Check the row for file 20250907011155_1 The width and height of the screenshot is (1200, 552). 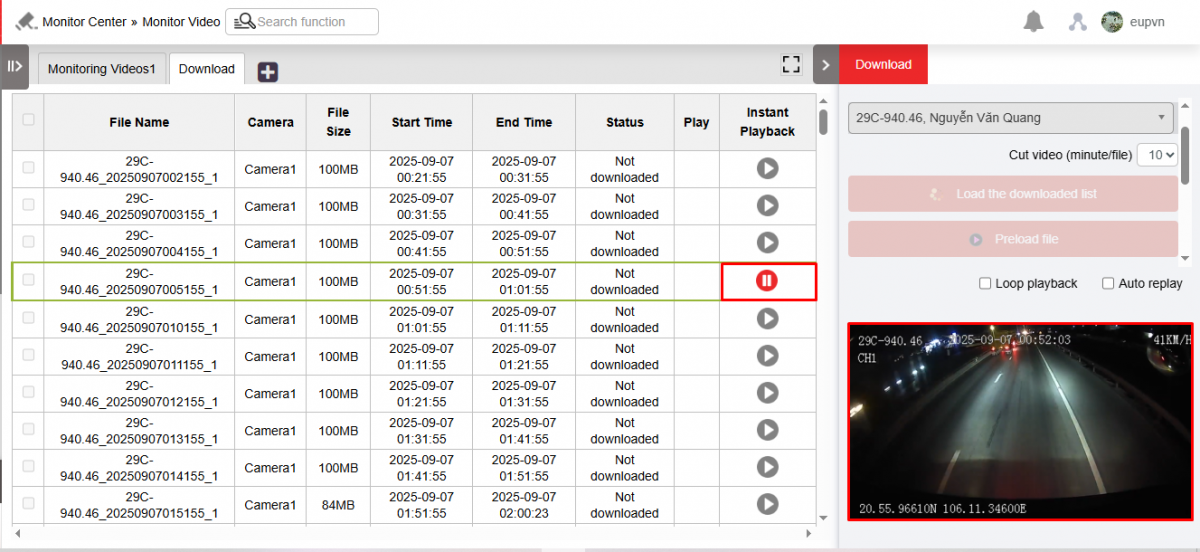tap(28, 354)
